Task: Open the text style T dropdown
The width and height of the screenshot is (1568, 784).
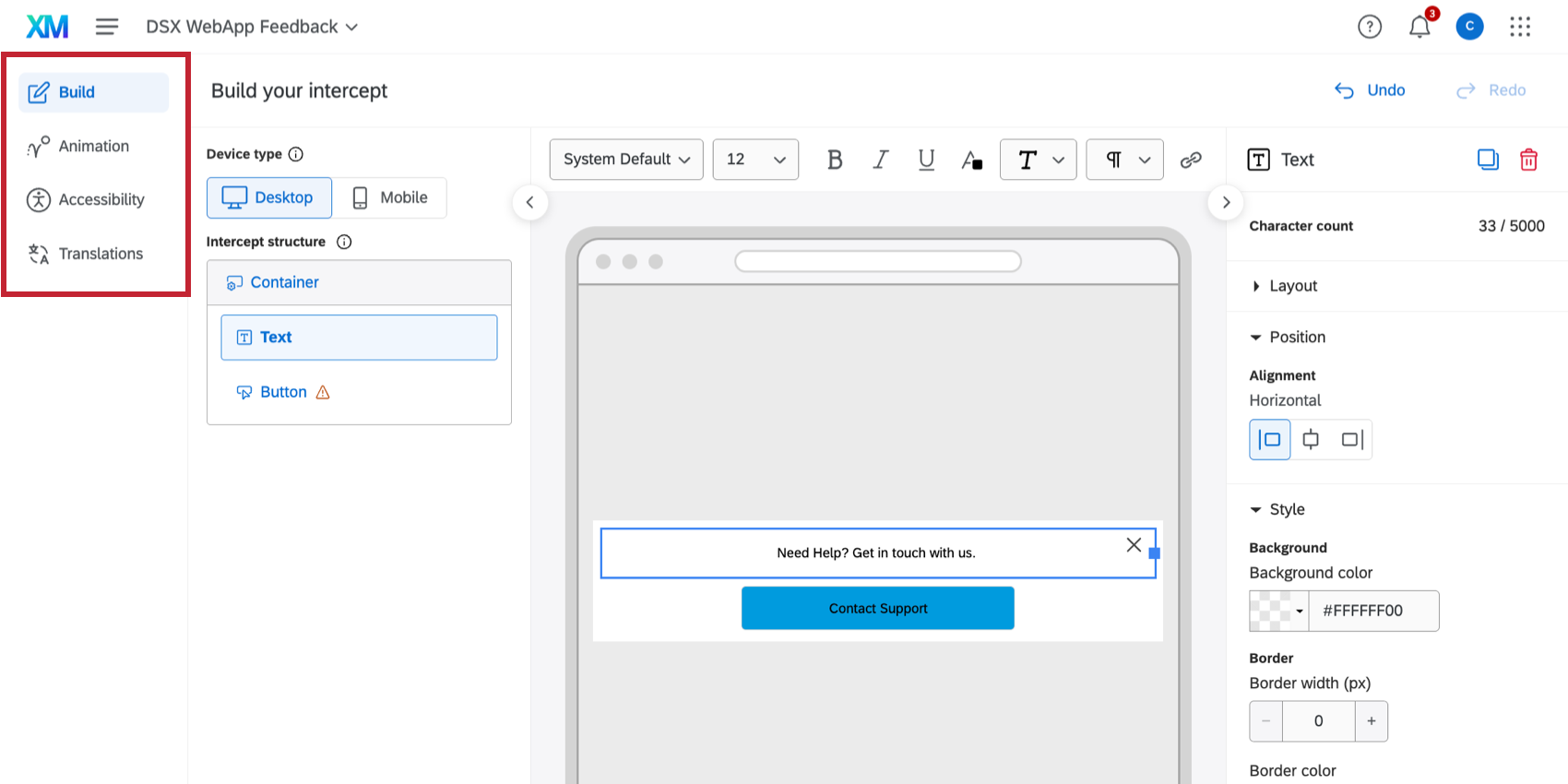Action: [x=1039, y=160]
